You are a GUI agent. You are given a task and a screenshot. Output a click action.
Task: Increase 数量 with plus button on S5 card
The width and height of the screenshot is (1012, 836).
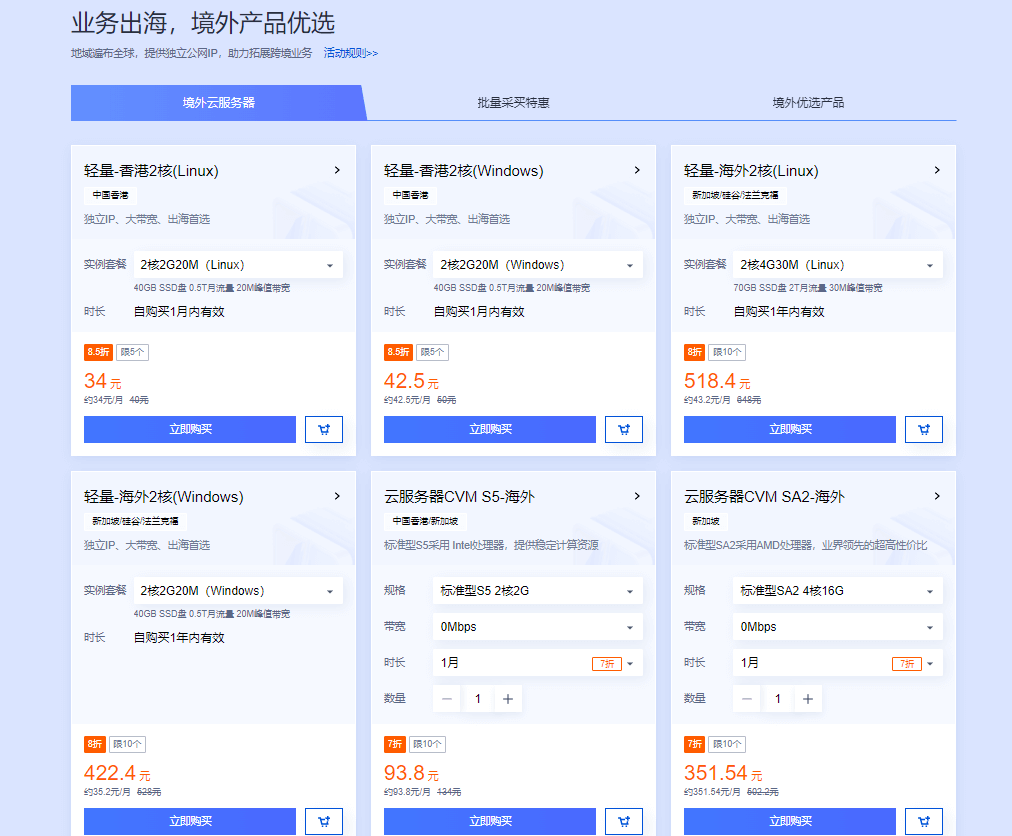click(x=508, y=699)
